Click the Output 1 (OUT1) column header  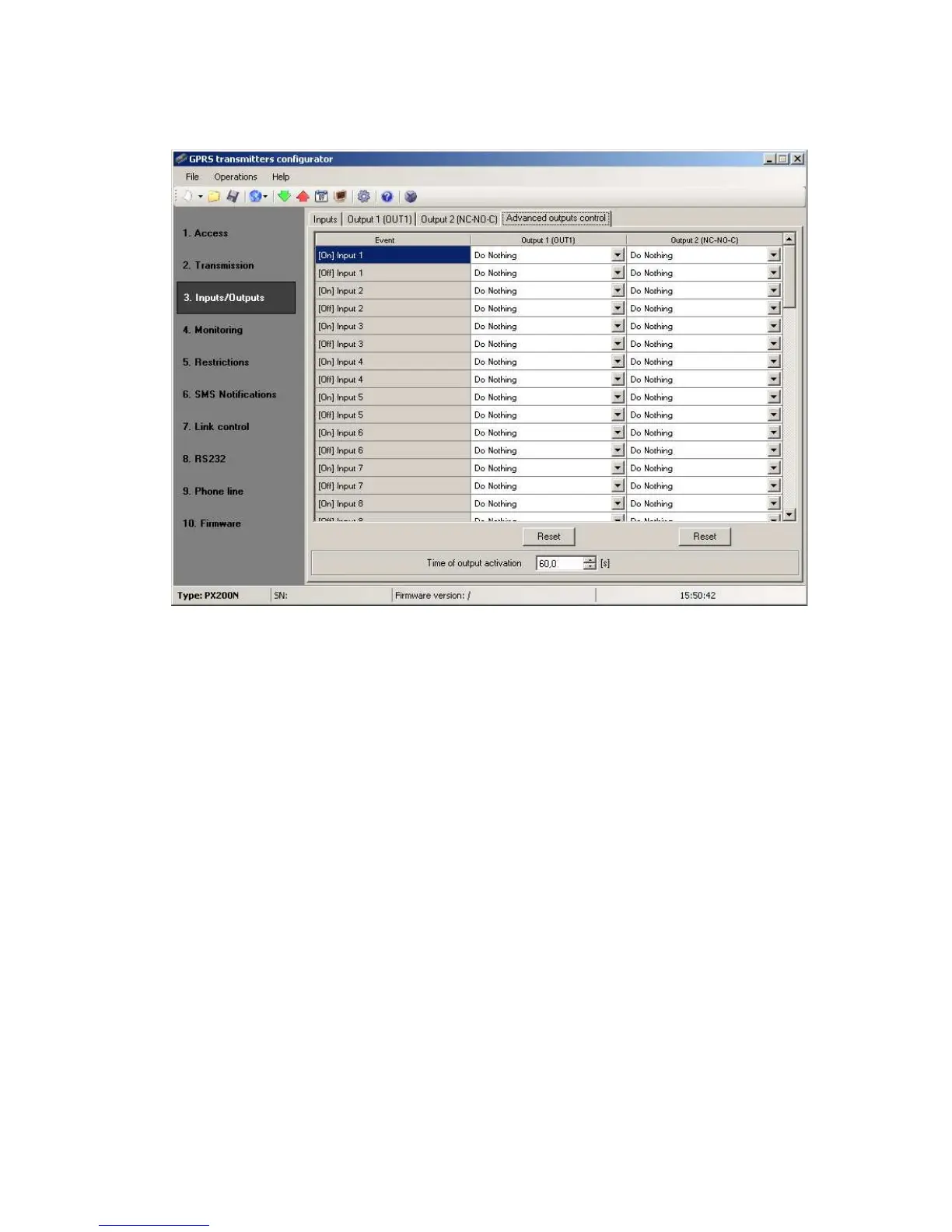point(548,240)
